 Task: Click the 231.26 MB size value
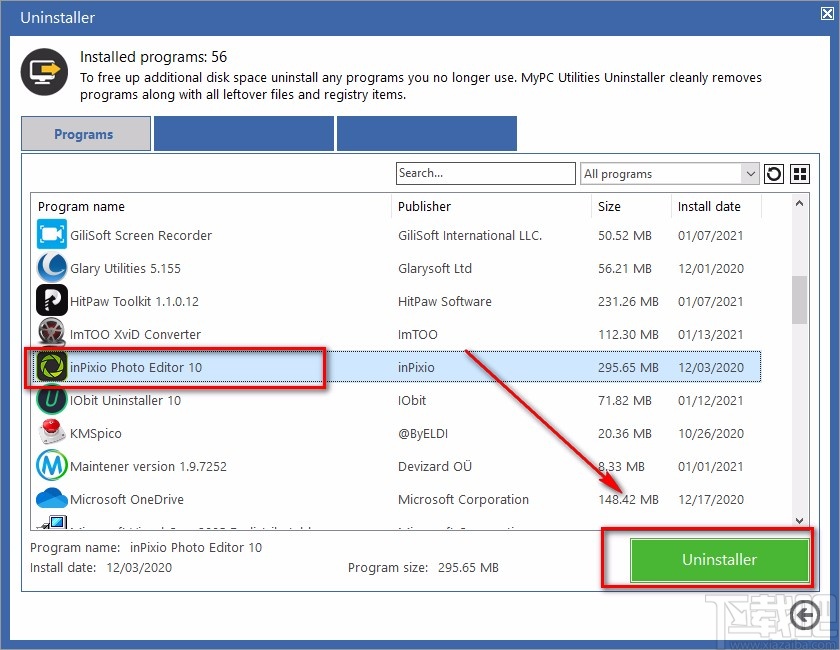pos(628,301)
